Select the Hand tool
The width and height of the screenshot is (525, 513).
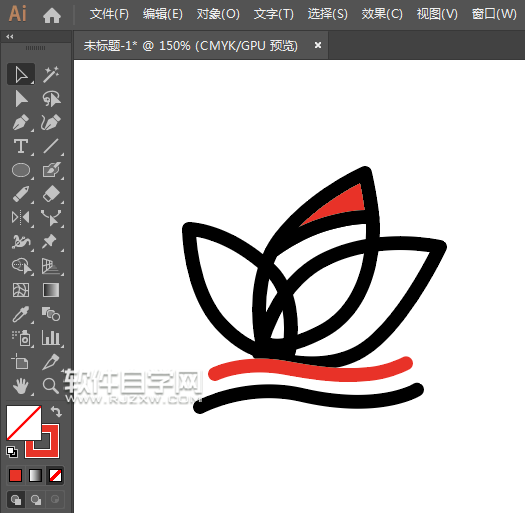point(21,385)
